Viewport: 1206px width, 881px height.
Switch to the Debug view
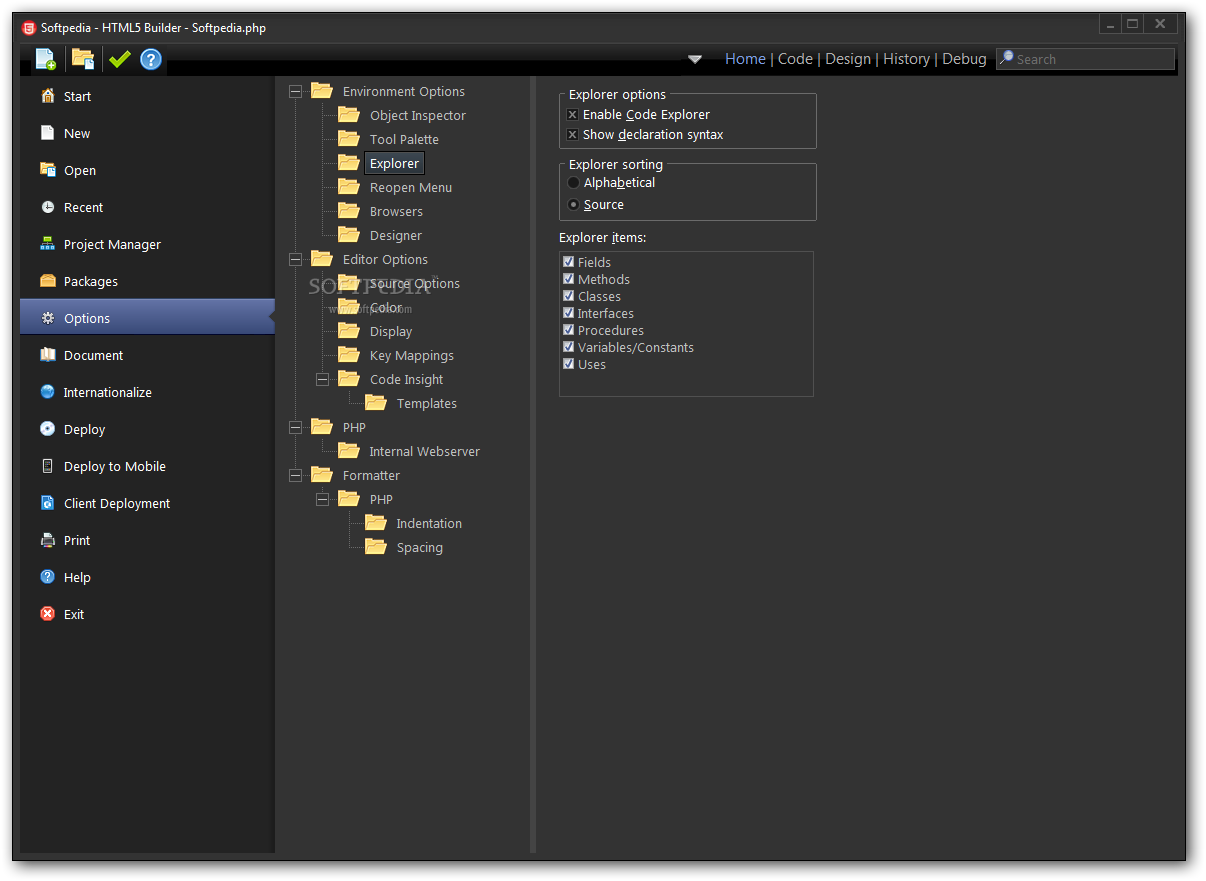964,59
